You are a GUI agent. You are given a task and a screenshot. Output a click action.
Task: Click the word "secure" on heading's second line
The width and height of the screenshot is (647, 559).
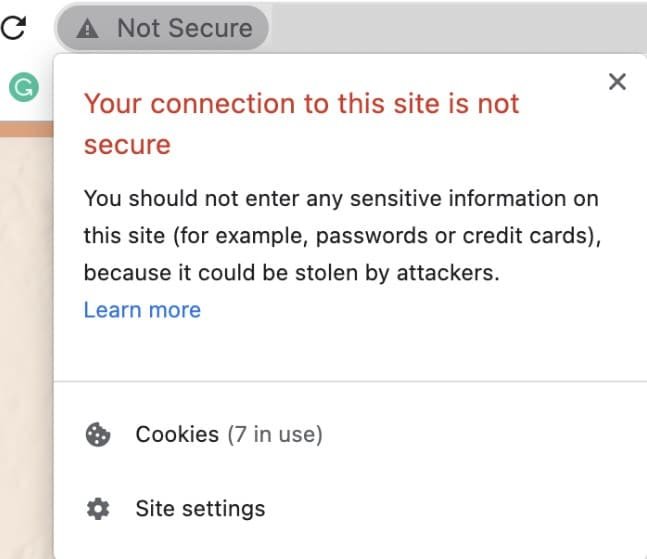click(127, 145)
